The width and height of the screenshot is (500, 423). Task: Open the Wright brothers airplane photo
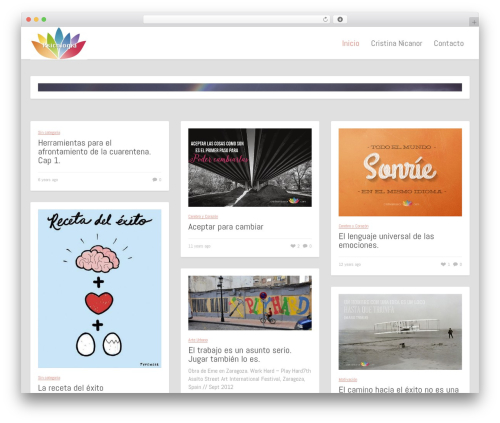point(400,332)
